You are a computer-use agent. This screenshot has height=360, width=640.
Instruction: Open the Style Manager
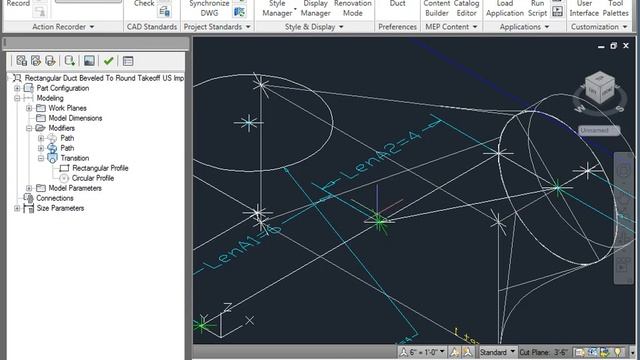click(x=277, y=8)
